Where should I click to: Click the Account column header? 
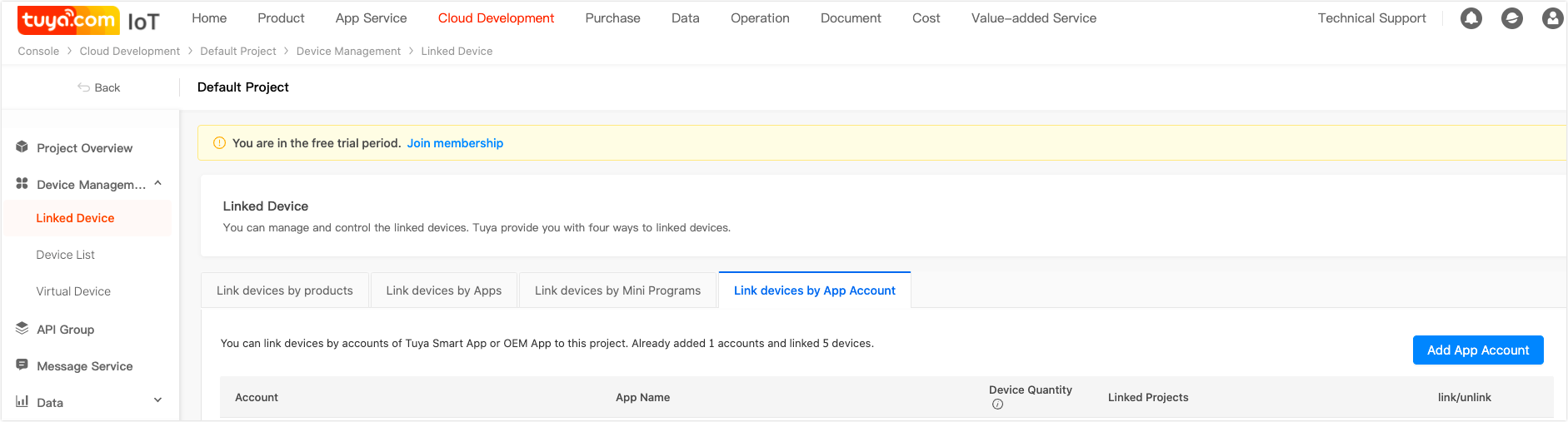coord(257,398)
